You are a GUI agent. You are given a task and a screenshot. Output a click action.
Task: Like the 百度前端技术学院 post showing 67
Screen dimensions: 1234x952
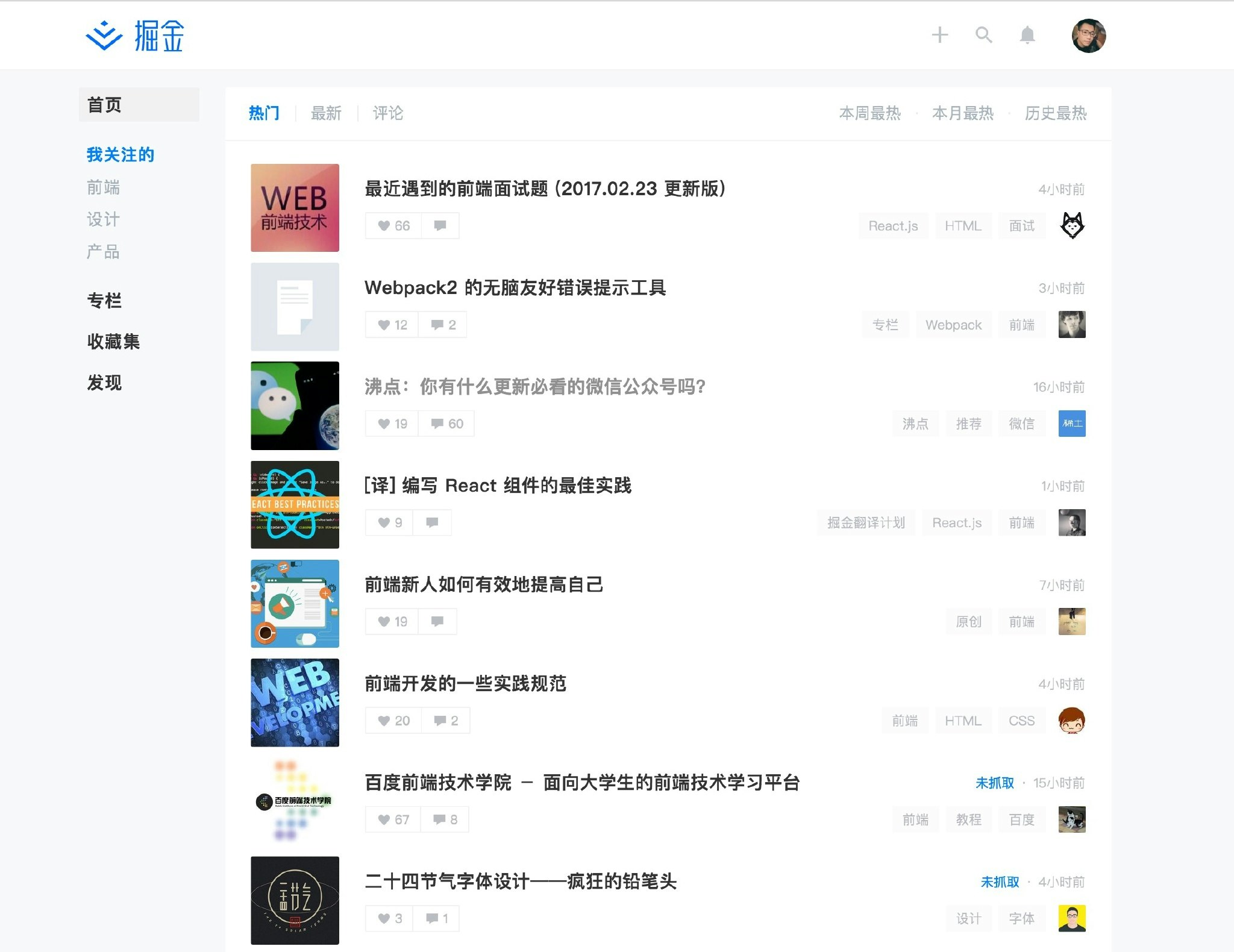pyautogui.click(x=393, y=819)
